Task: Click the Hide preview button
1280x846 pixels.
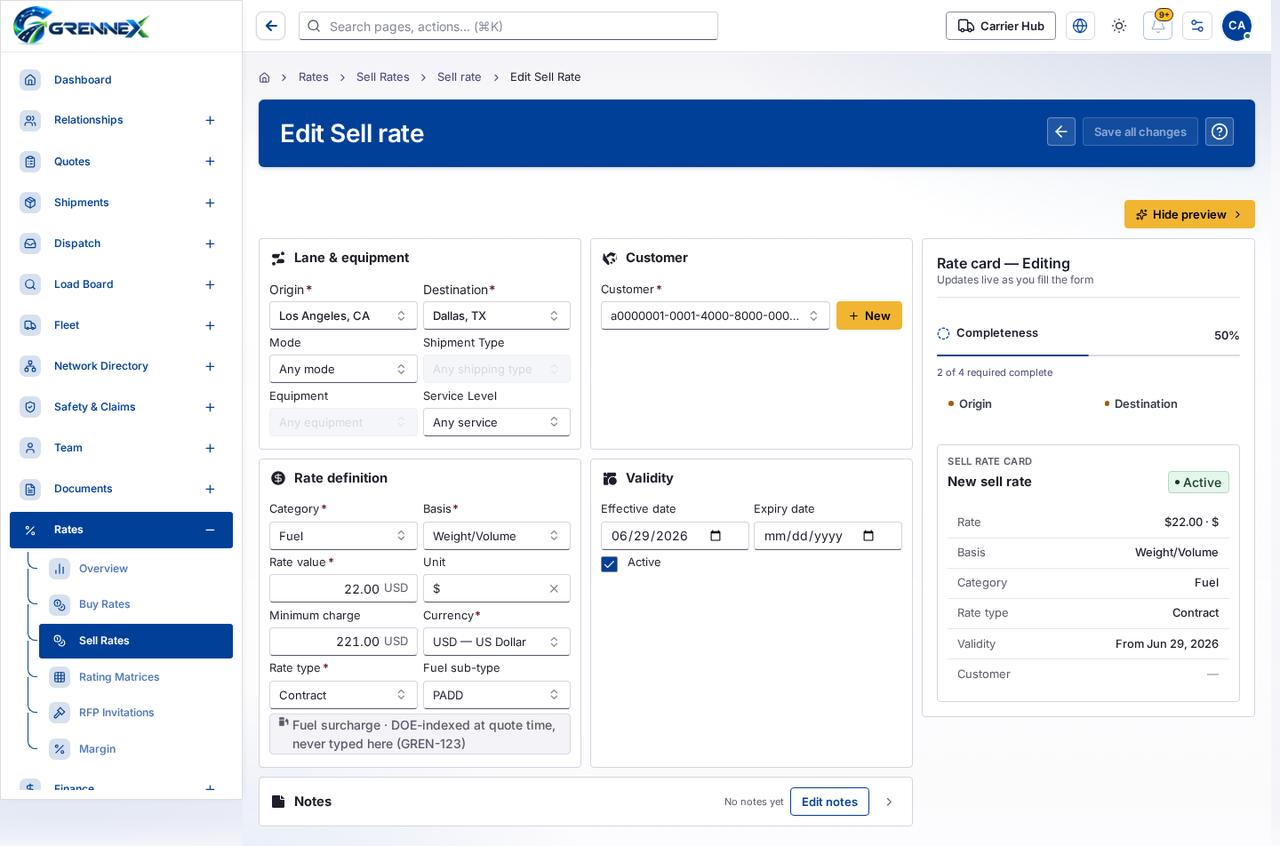Action: tap(1189, 214)
